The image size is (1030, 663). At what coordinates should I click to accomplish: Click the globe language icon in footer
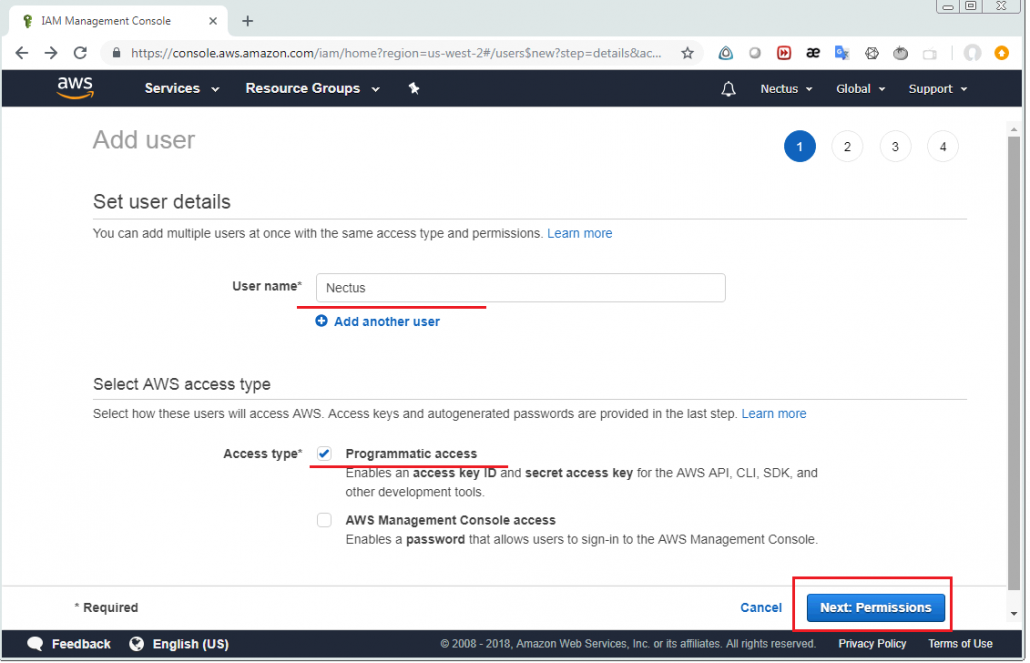(x=137, y=644)
